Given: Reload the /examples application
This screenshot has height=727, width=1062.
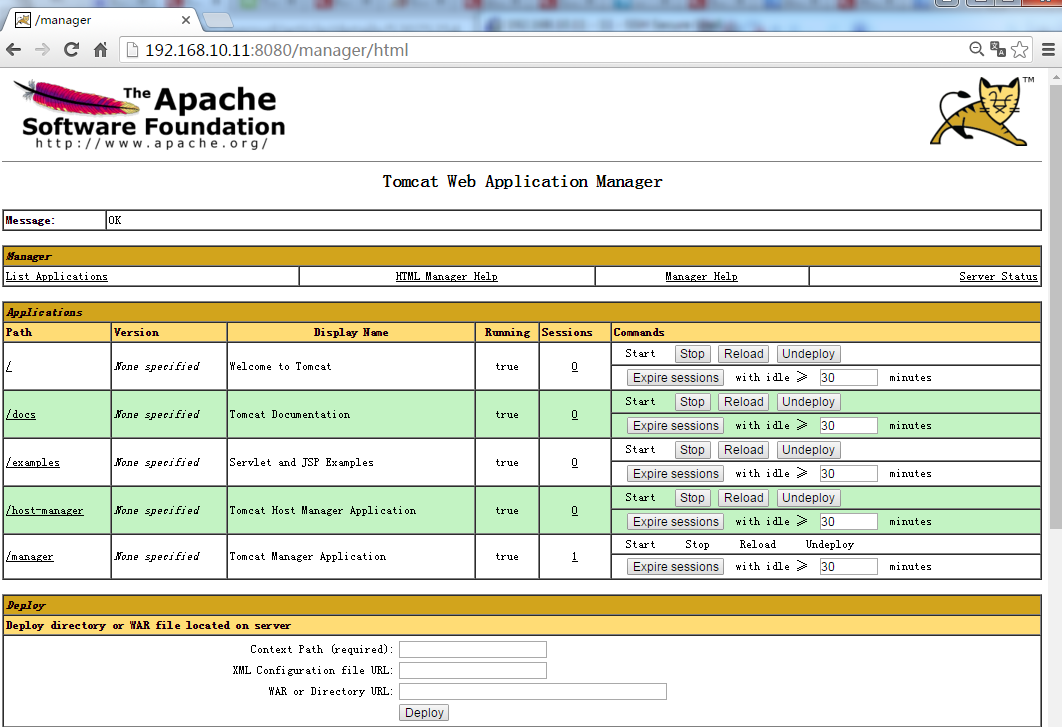Looking at the screenshot, I should point(744,450).
